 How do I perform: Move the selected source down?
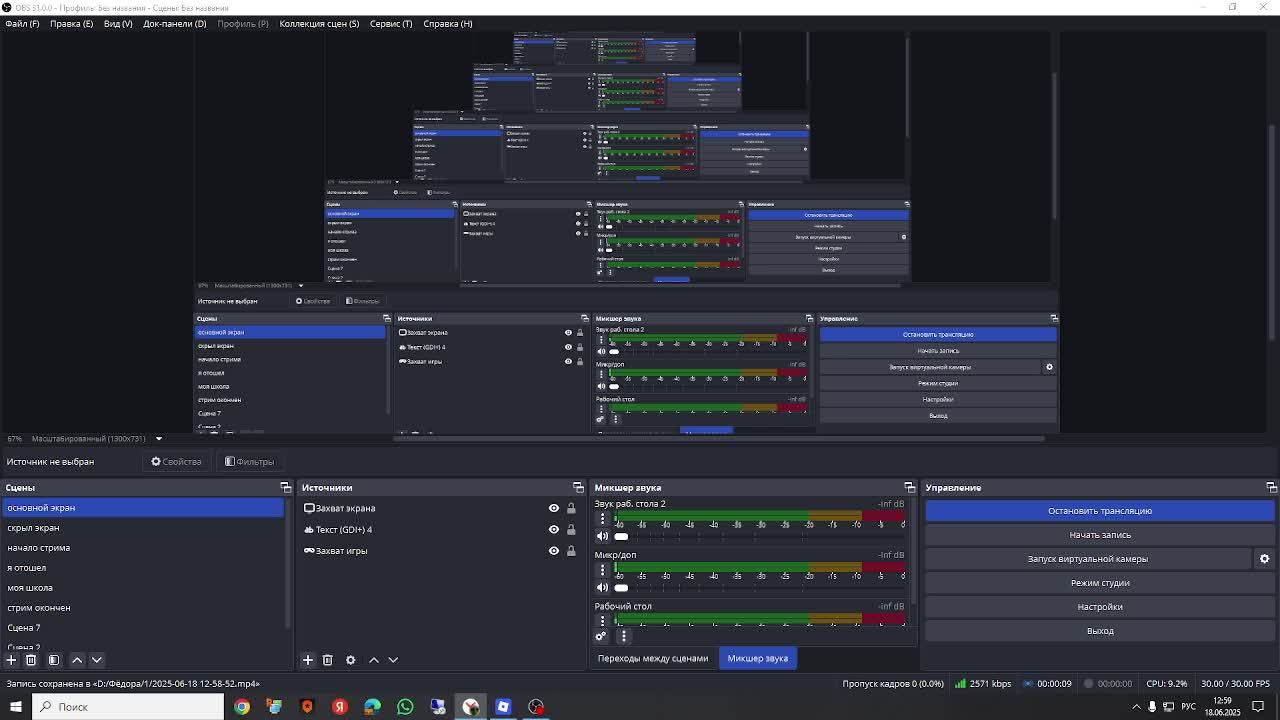pyautogui.click(x=393, y=660)
